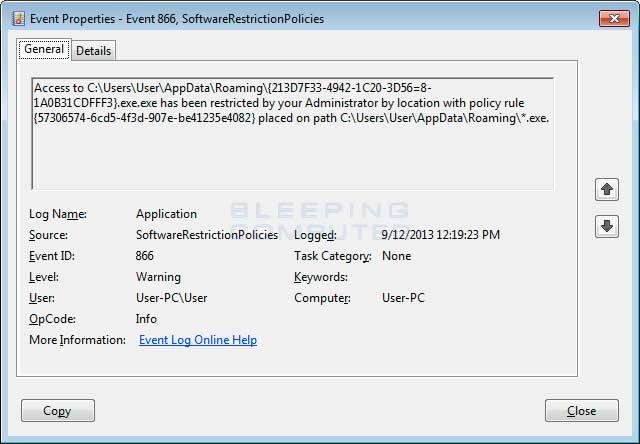Click the Event ID label
Screen dimensions: 640x444
coord(52,256)
